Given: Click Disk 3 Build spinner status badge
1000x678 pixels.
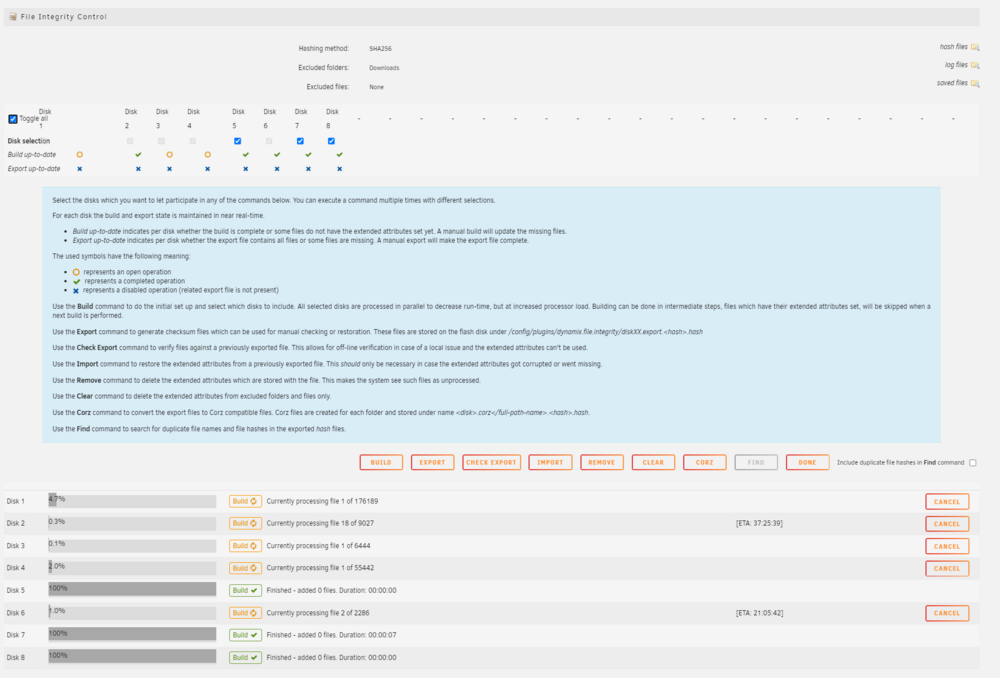Looking at the screenshot, I should coord(245,546).
